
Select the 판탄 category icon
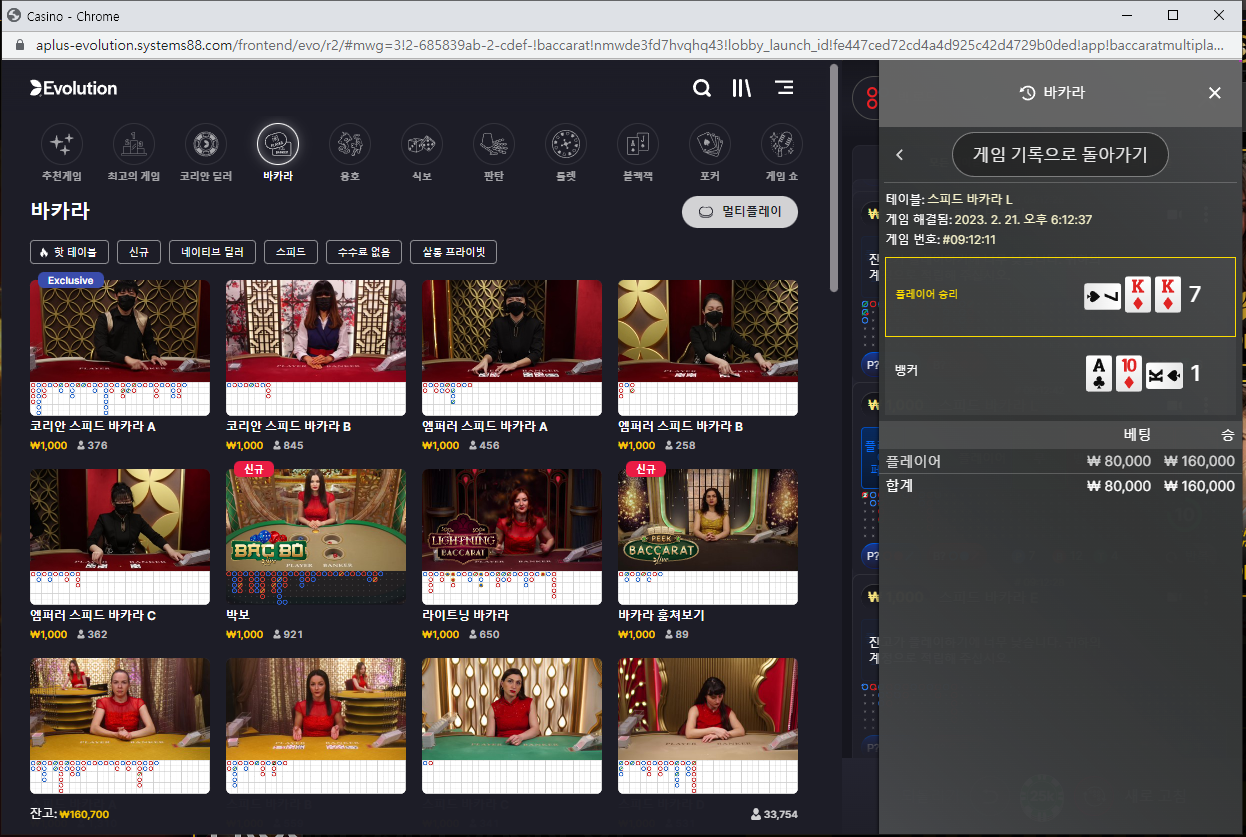(x=494, y=145)
